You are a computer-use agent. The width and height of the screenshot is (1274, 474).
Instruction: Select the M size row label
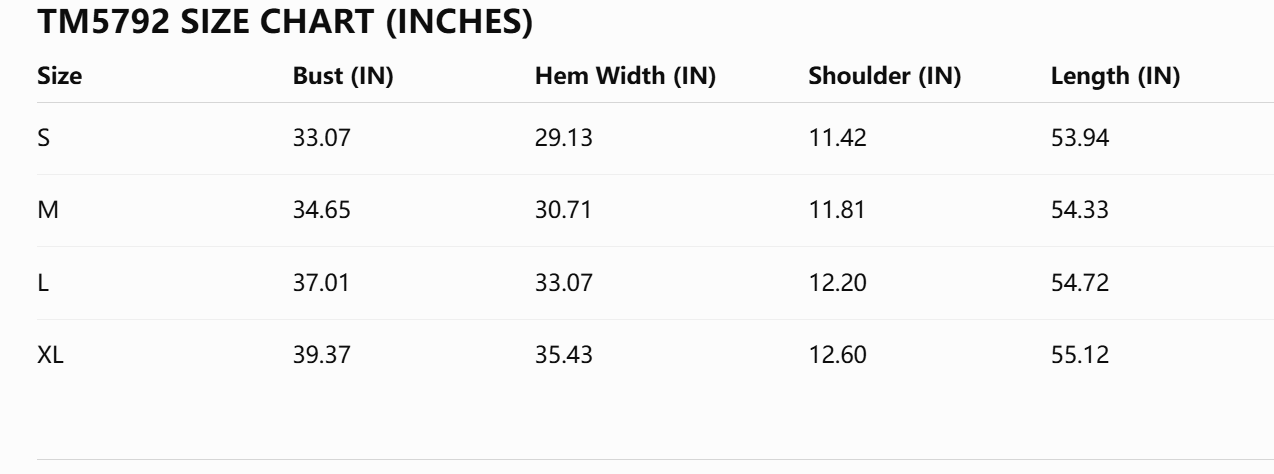tap(46, 211)
